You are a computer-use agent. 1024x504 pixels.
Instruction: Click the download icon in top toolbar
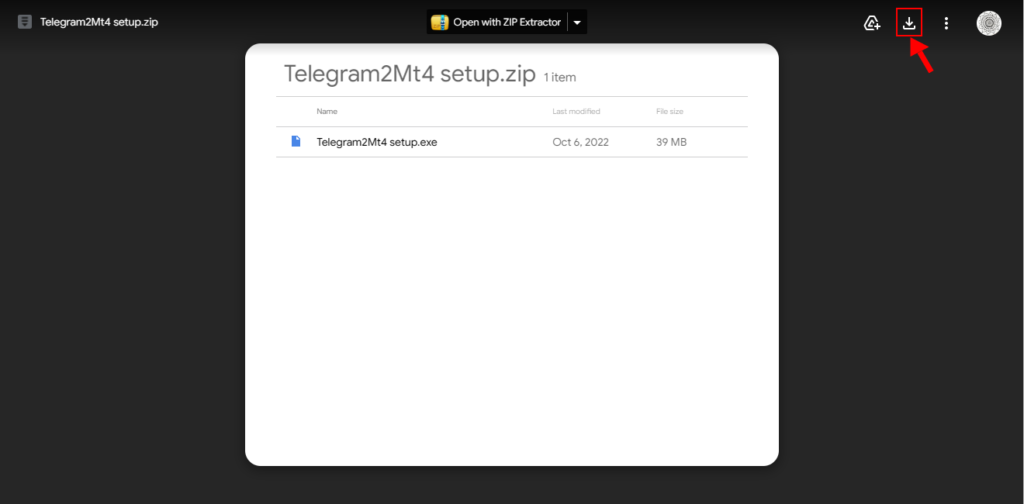tap(909, 22)
